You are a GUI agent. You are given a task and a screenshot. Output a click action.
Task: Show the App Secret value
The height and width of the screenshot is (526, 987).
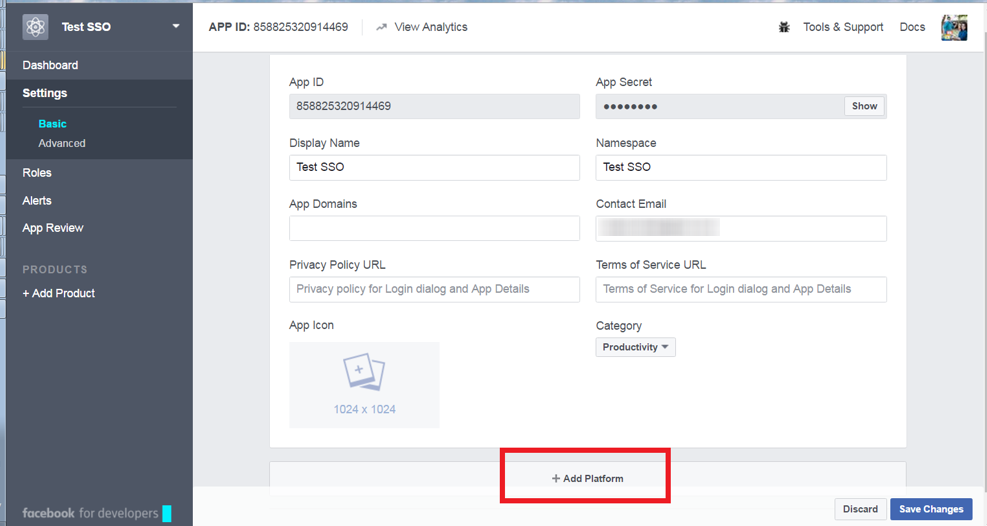(x=864, y=106)
